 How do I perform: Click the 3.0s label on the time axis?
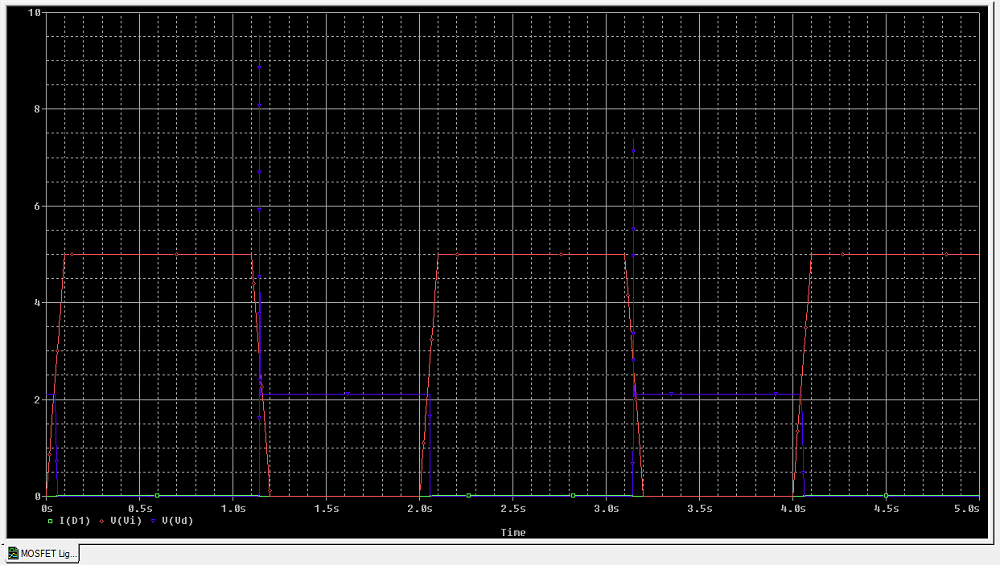coord(607,508)
